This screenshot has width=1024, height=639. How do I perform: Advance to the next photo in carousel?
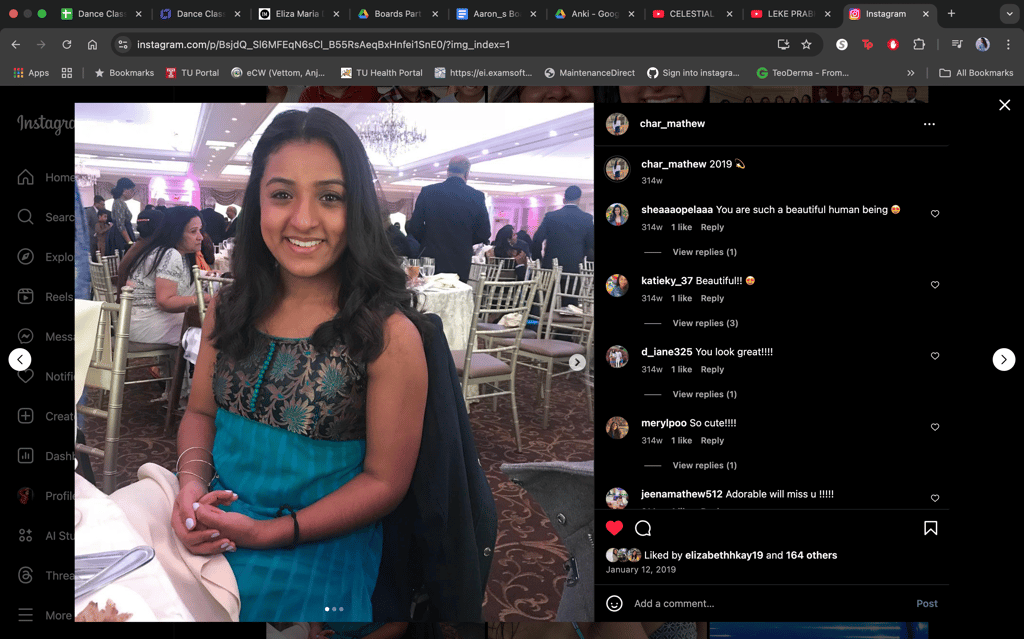pos(577,362)
